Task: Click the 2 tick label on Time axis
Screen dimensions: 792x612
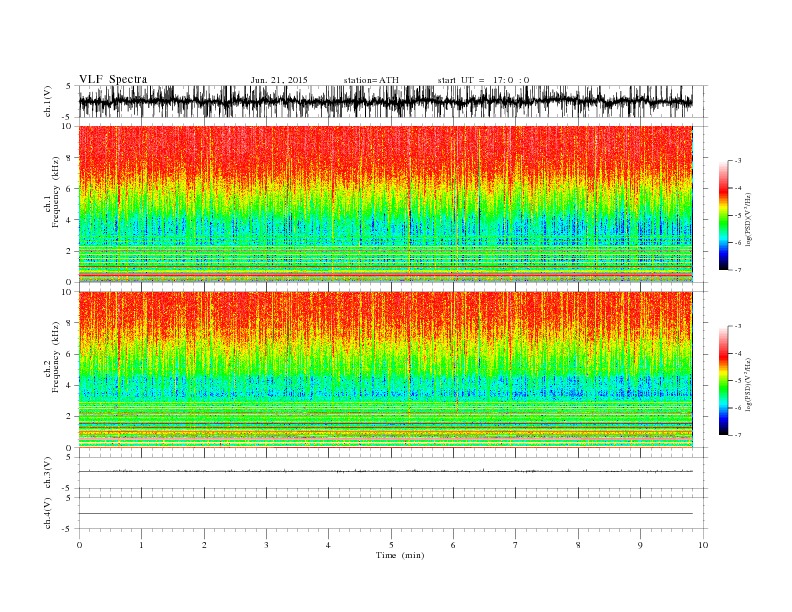Action: (204, 545)
